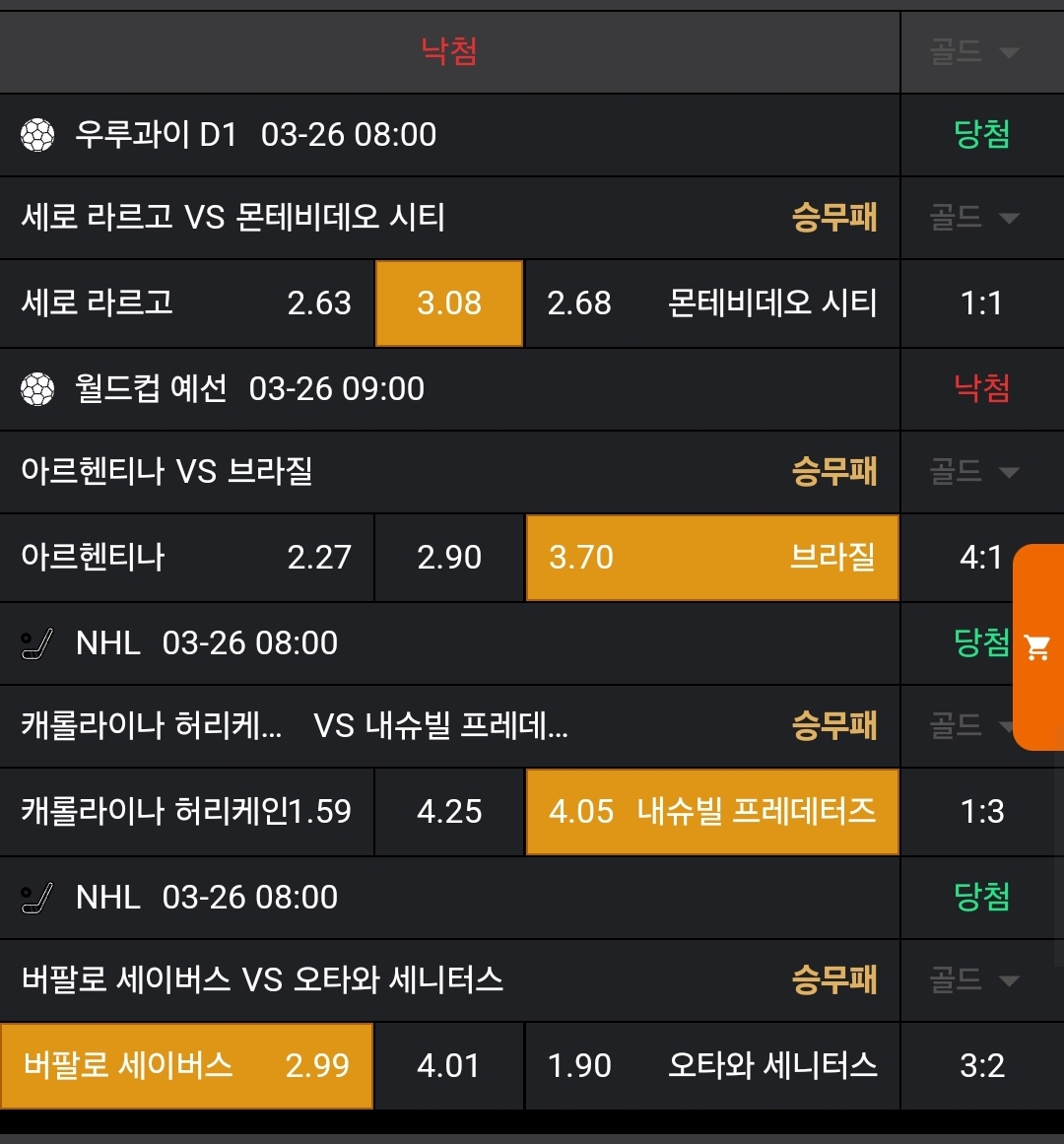Click the 4:1 score result cell
This screenshot has width=1064, height=1144.
981,558
